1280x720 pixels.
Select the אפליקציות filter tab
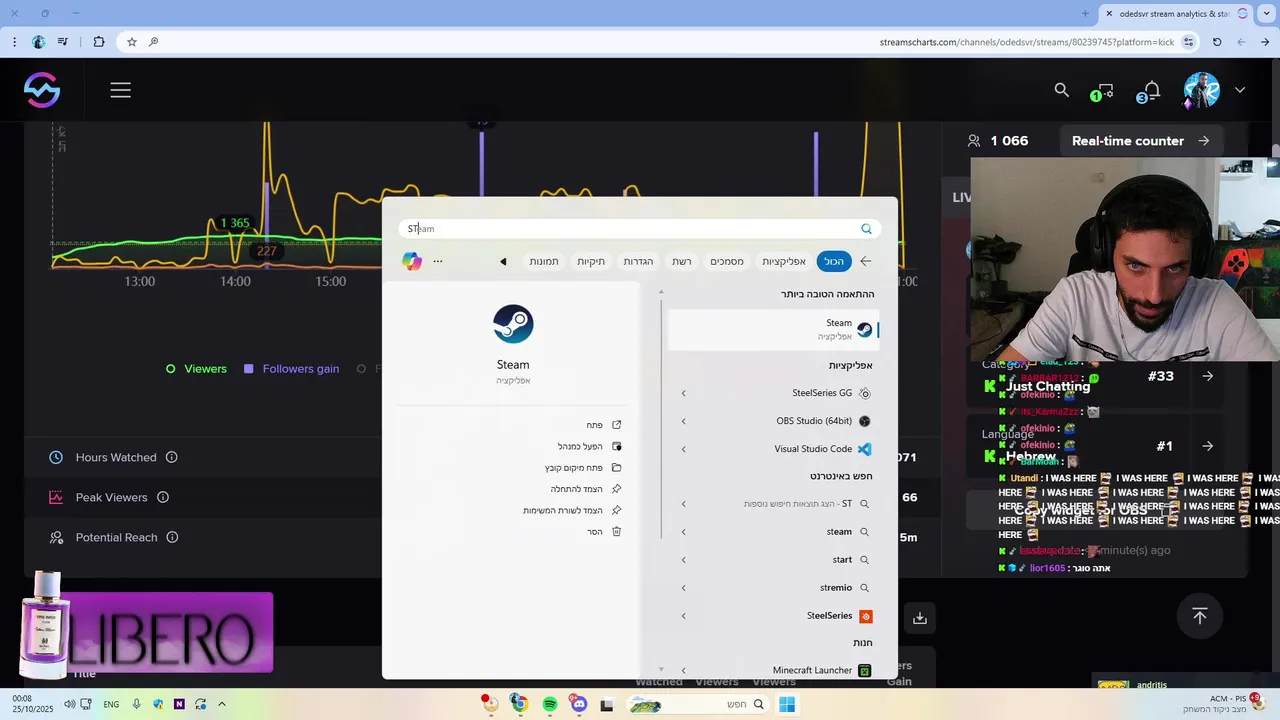[784, 261]
